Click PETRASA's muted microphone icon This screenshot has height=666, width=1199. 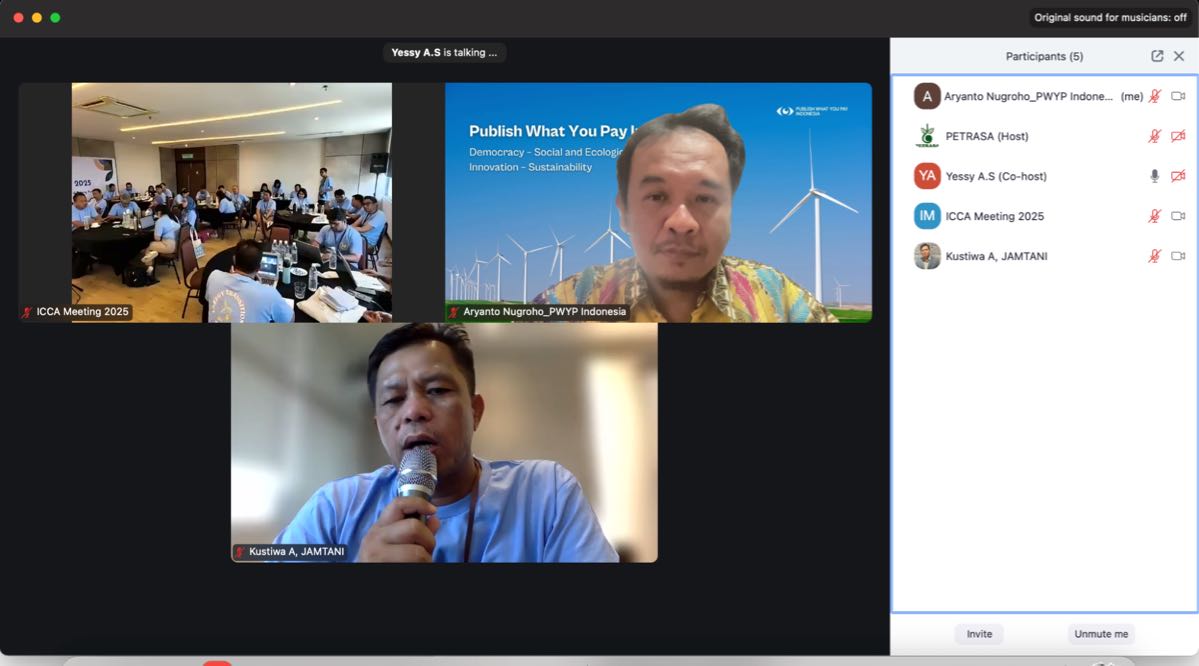tap(1154, 136)
